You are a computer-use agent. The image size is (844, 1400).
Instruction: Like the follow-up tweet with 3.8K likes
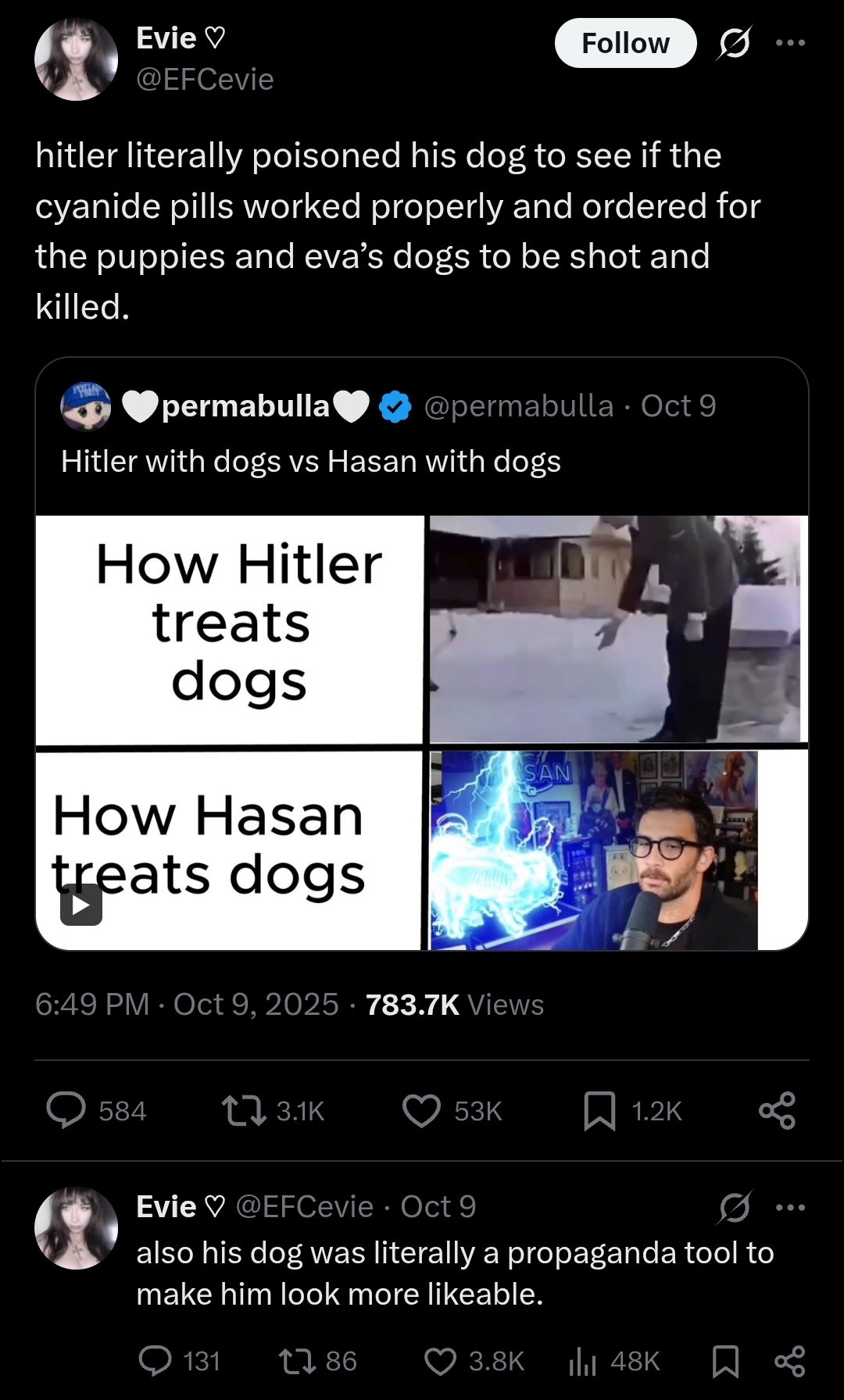[474, 1361]
